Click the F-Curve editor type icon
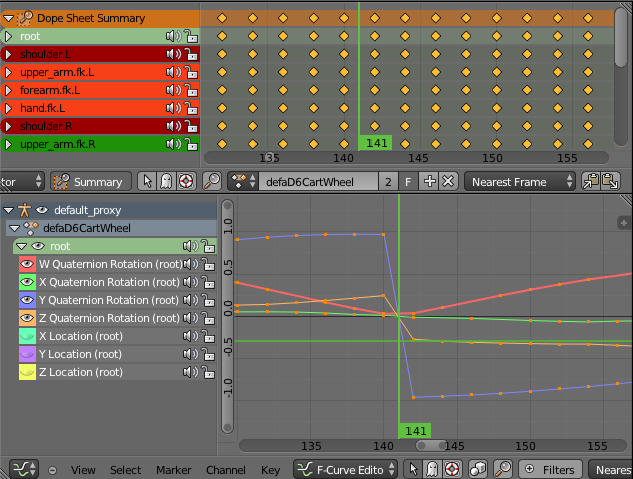The height and width of the screenshot is (479, 633). point(22,469)
